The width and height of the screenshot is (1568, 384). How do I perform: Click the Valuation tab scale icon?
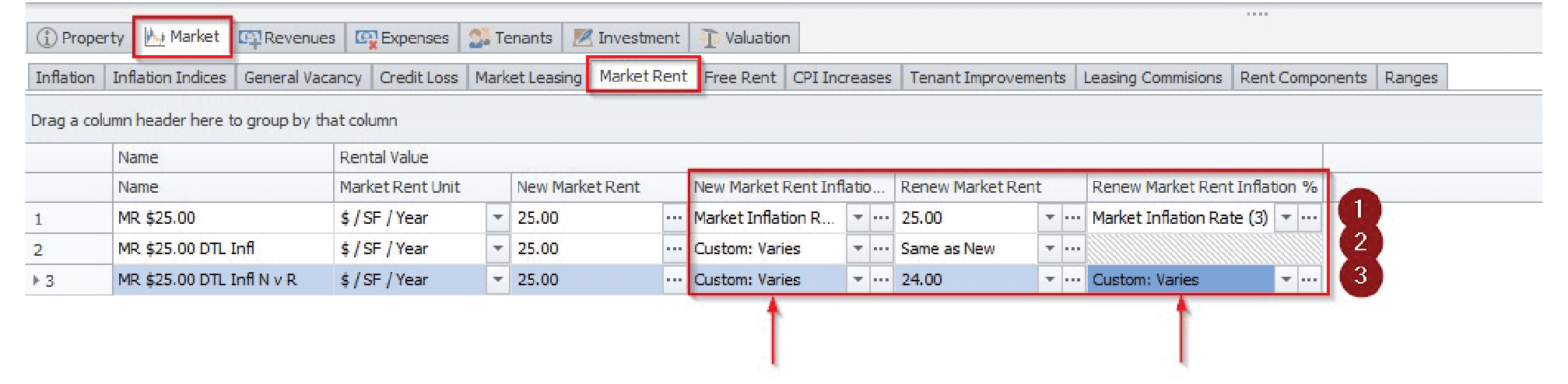709,38
